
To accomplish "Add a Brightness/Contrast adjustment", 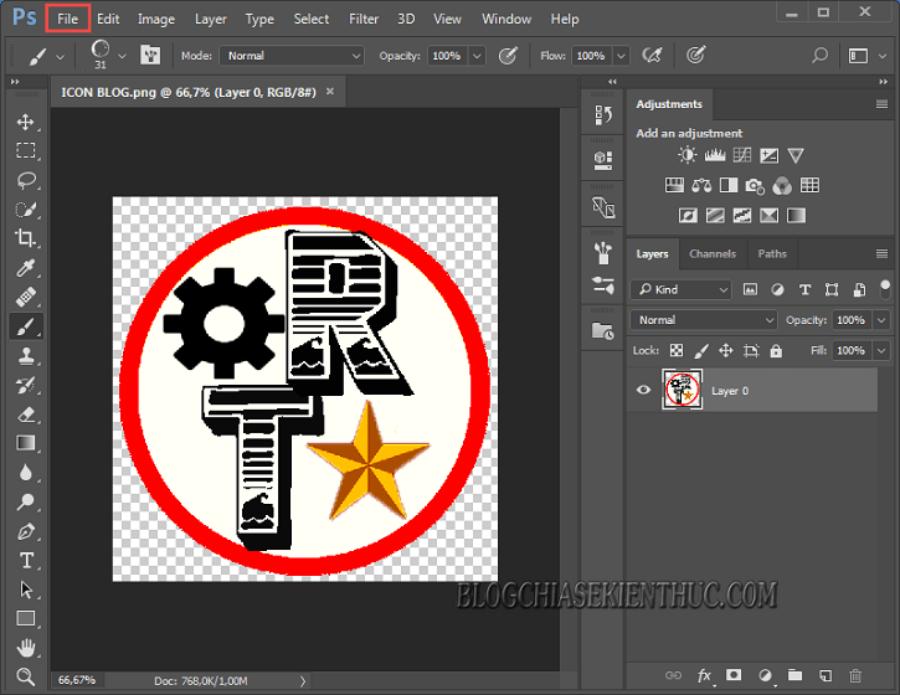I will [687, 156].
